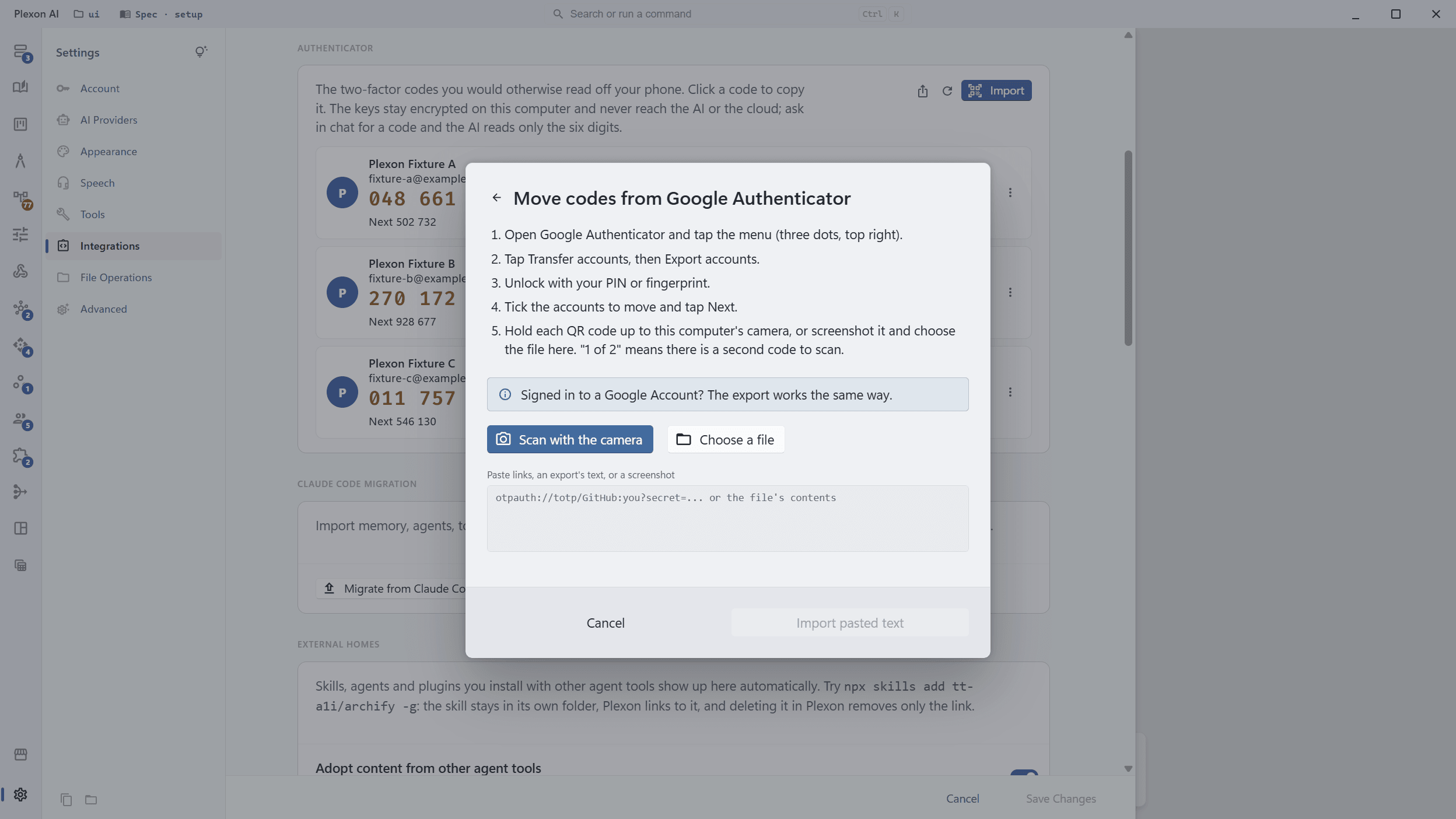Click the Search or run a command box
The image size is (1456, 819).
(728, 14)
